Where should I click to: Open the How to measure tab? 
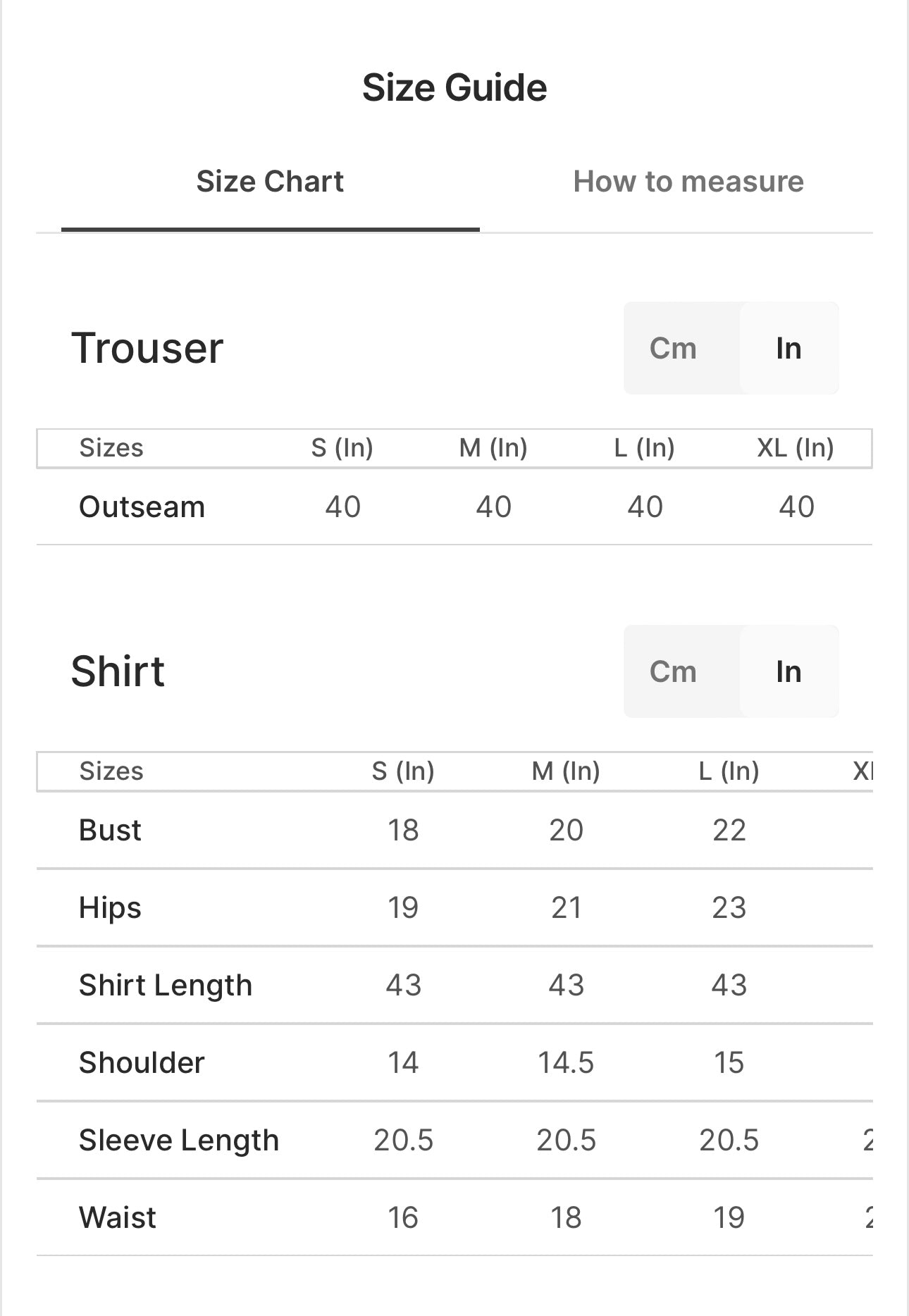688,182
